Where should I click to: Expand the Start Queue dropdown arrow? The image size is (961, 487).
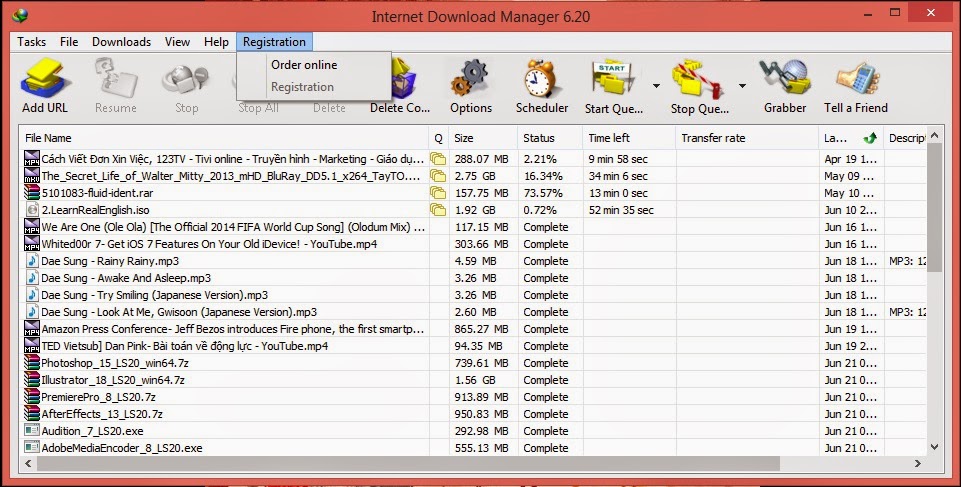pyautogui.click(x=656, y=86)
